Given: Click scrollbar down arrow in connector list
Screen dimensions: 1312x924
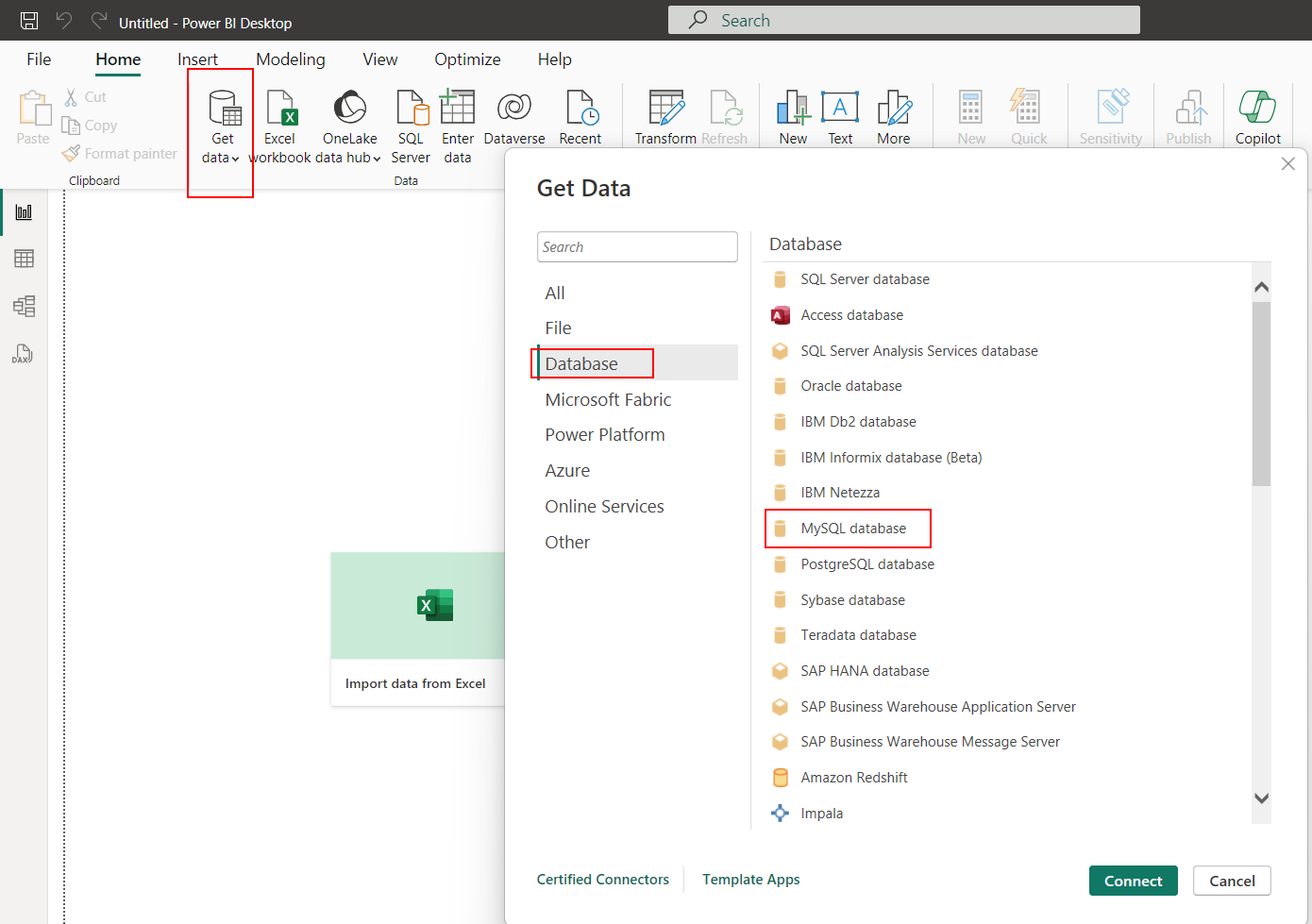Looking at the screenshot, I should click(1261, 798).
